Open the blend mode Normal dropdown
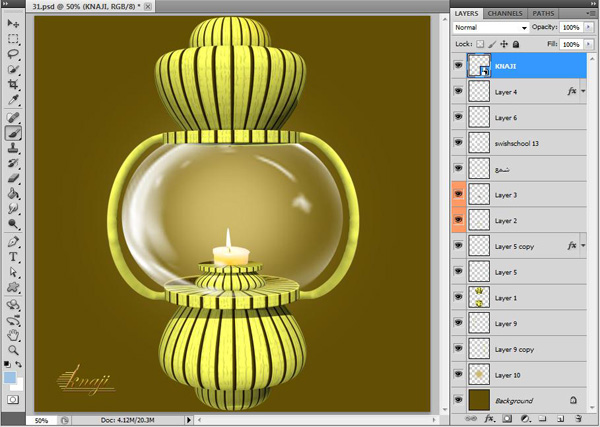Screen dimensions: 600x427 (500, 28)
